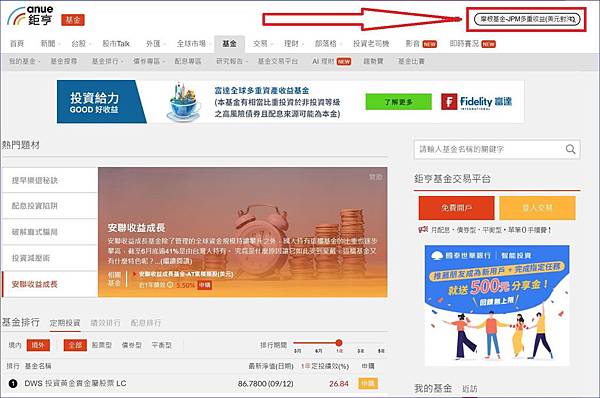
Task: Expand the 我的基金 submenu in the fund bar
Action: point(24,61)
